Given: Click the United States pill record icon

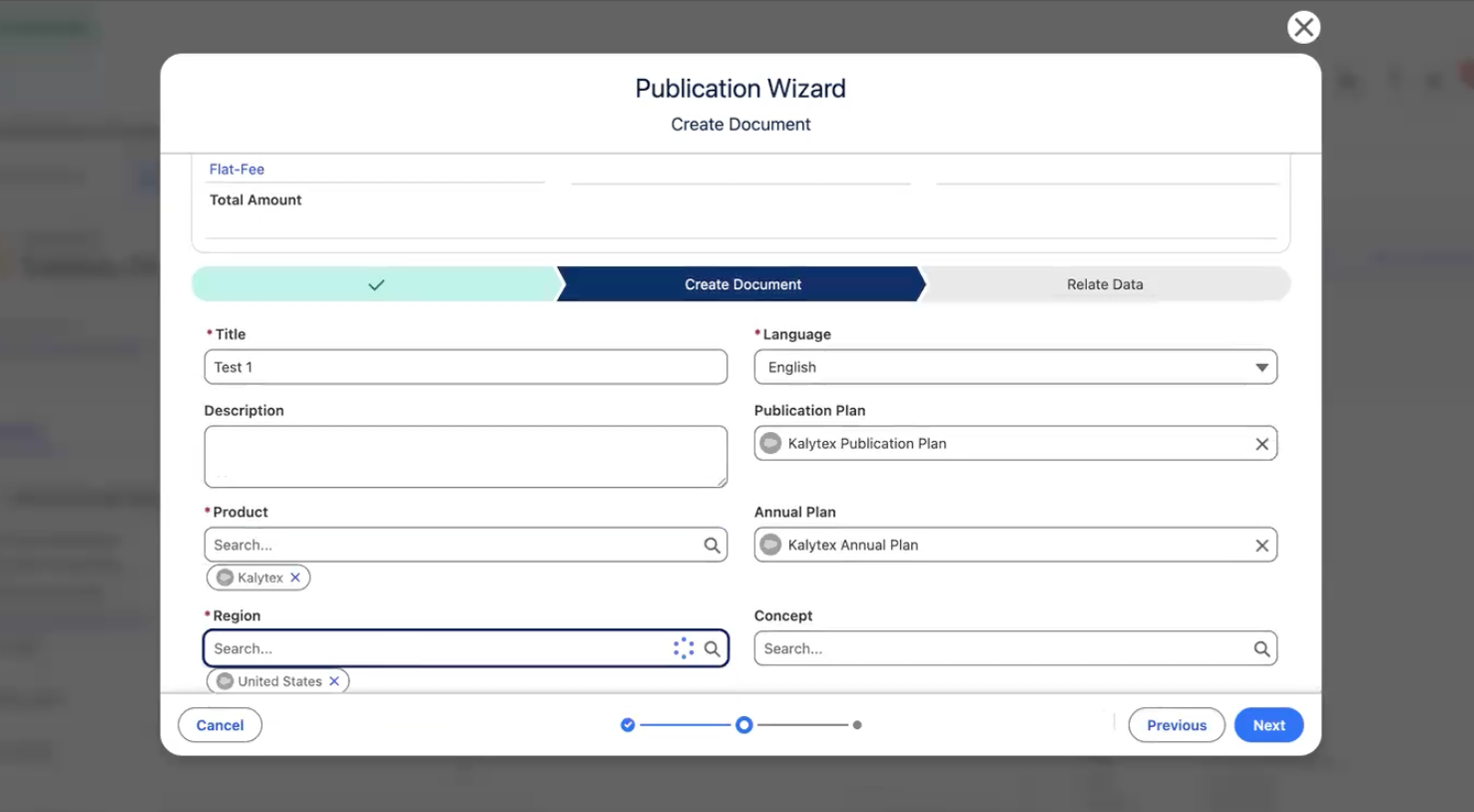Looking at the screenshot, I should point(225,681).
